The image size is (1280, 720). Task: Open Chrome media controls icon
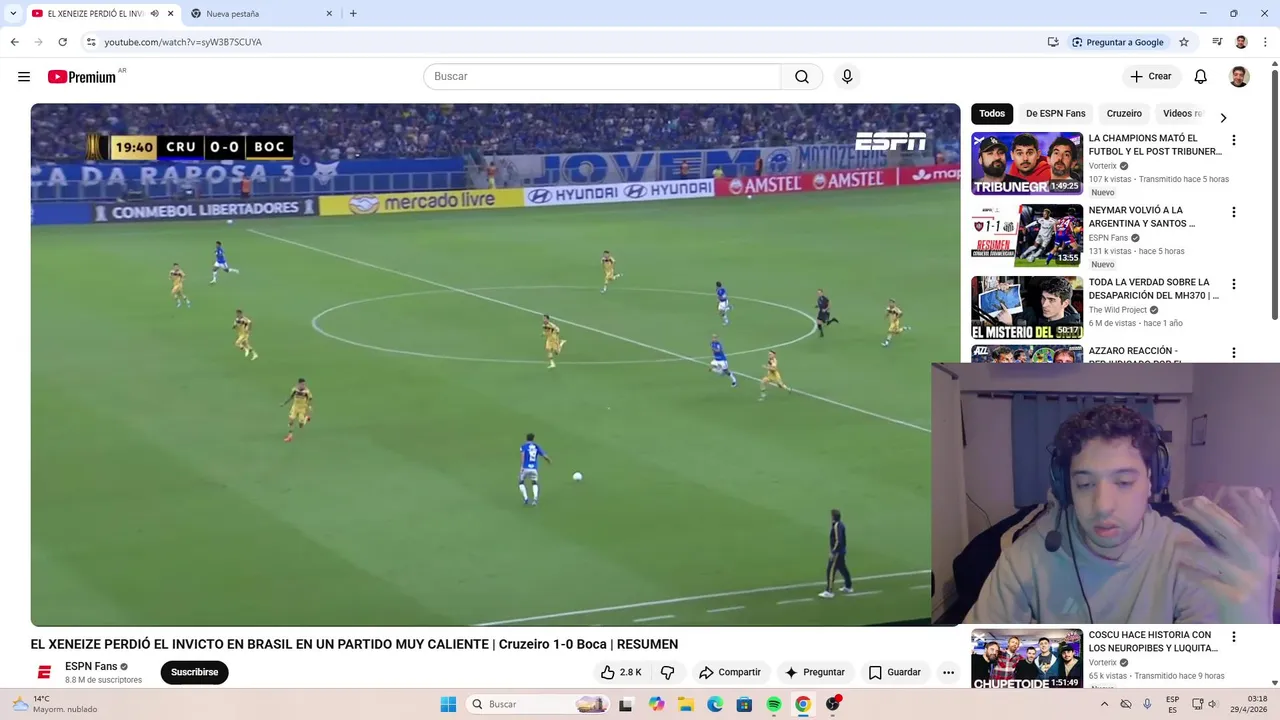[x=1217, y=42]
